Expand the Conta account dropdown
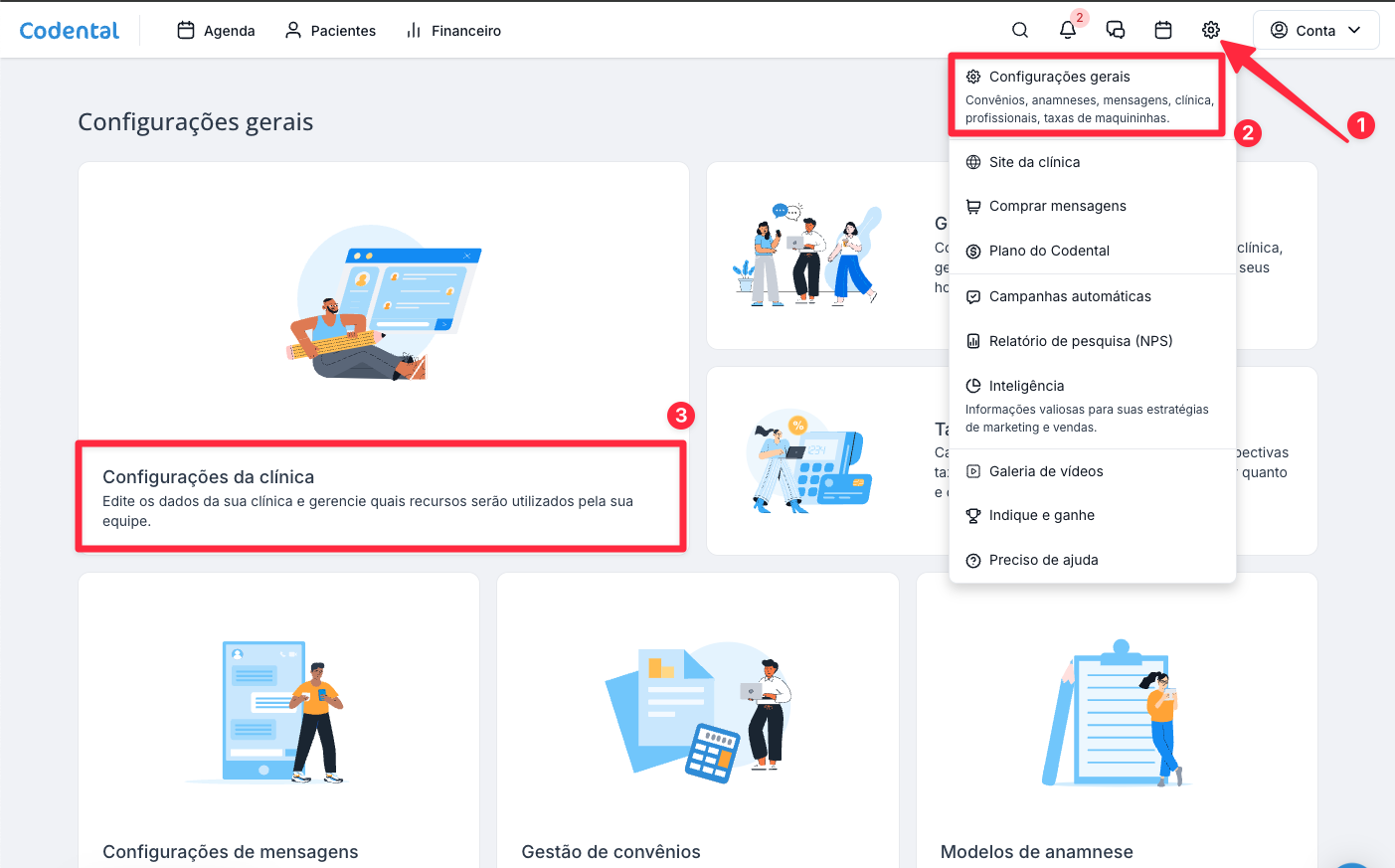Viewport: 1395px width, 868px height. pyautogui.click(x=1315, y=30)
